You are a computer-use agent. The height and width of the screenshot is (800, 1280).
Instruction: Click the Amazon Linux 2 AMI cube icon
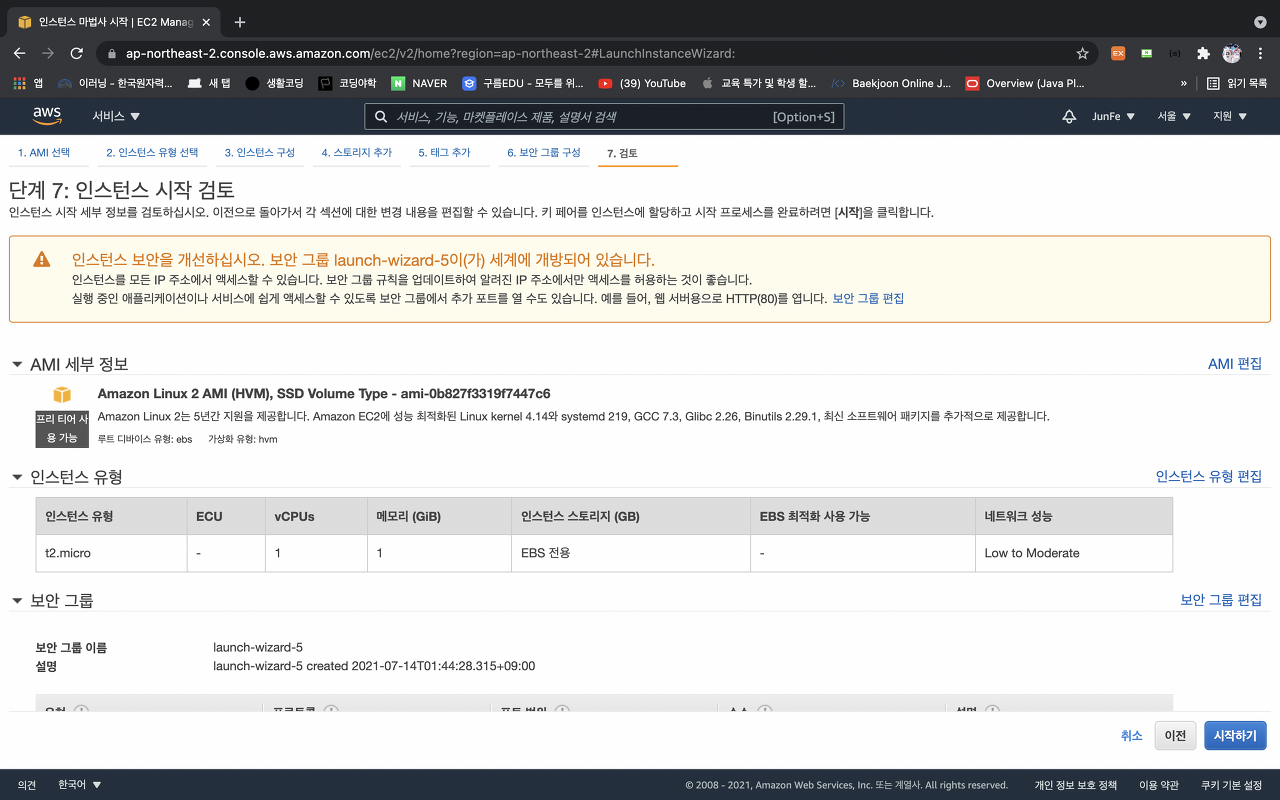[62, 394]
